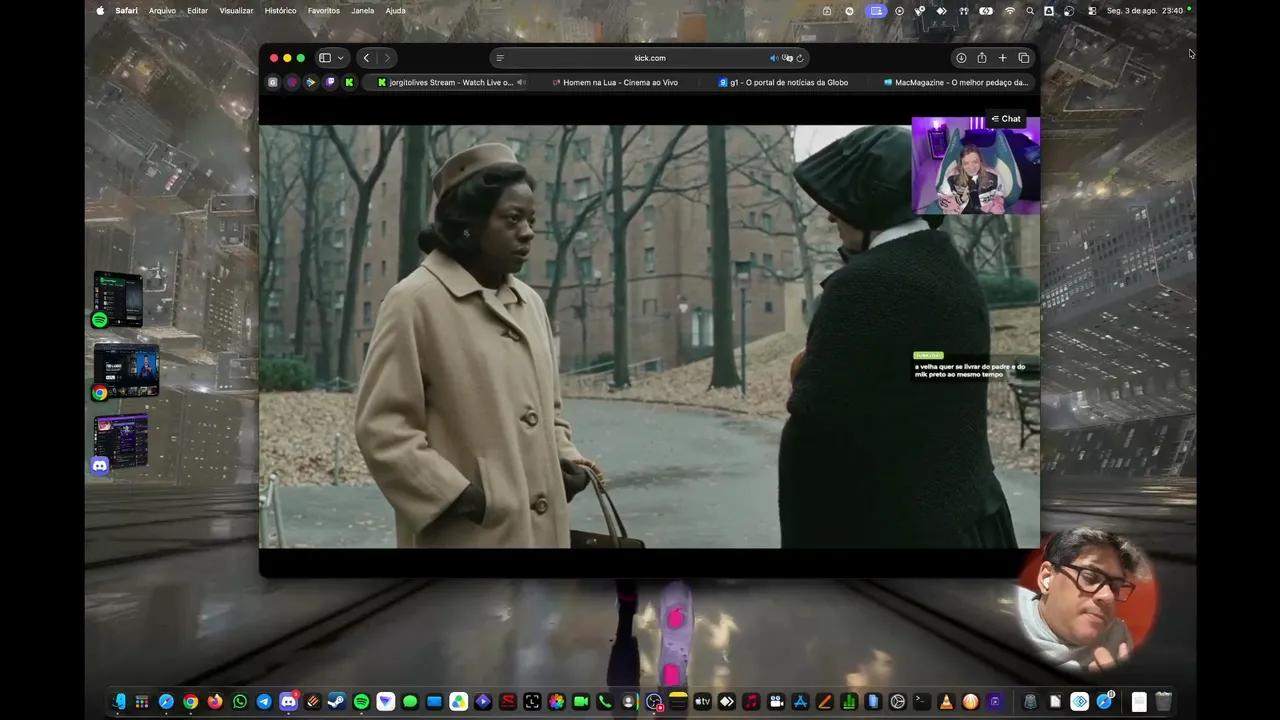The image size is (1280, 720).
Task: Open the page reader menu icon in address bar
Action: pyautogui.click(x=500, y=58)
